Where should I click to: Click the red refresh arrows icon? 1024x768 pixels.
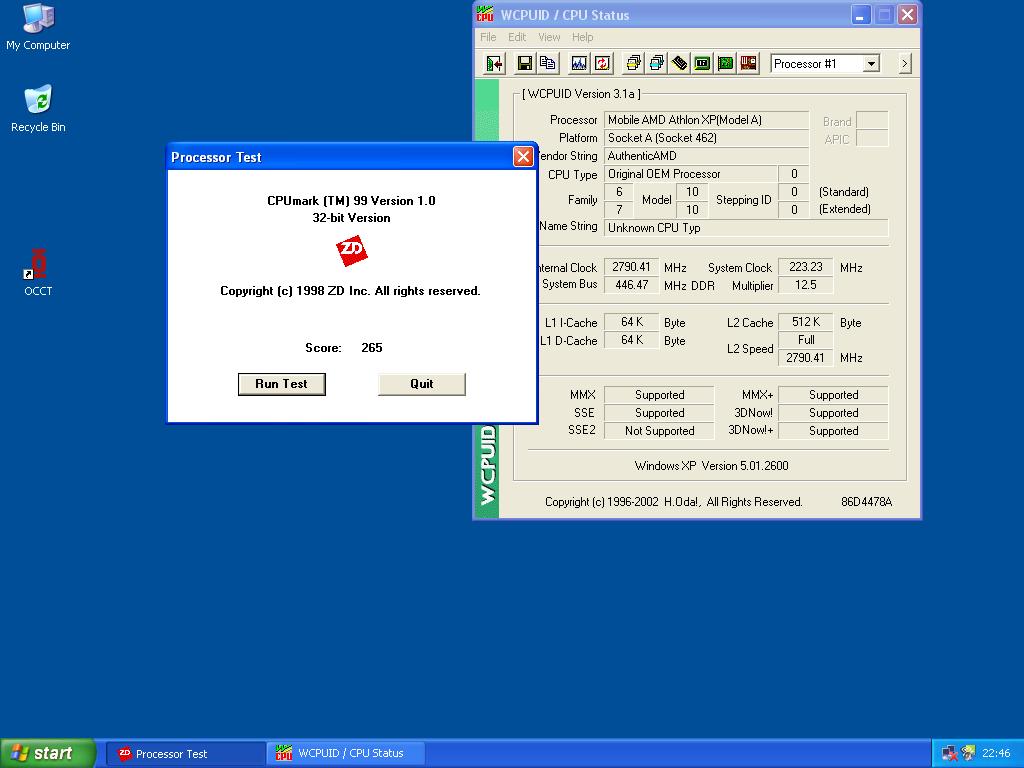point(601,63)
